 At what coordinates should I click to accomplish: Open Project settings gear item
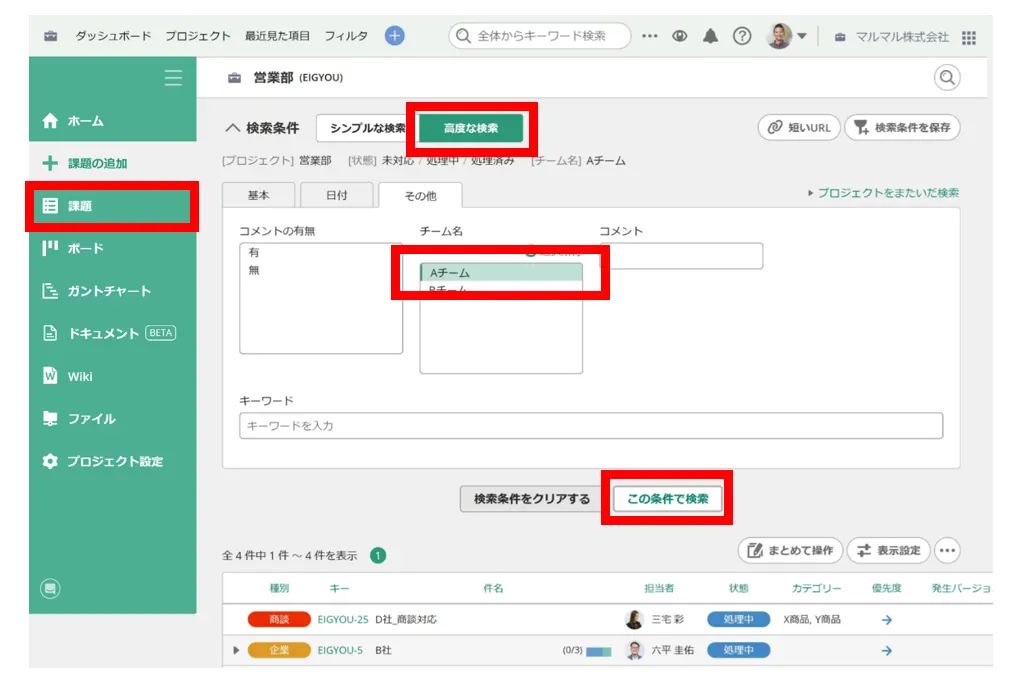114,461
